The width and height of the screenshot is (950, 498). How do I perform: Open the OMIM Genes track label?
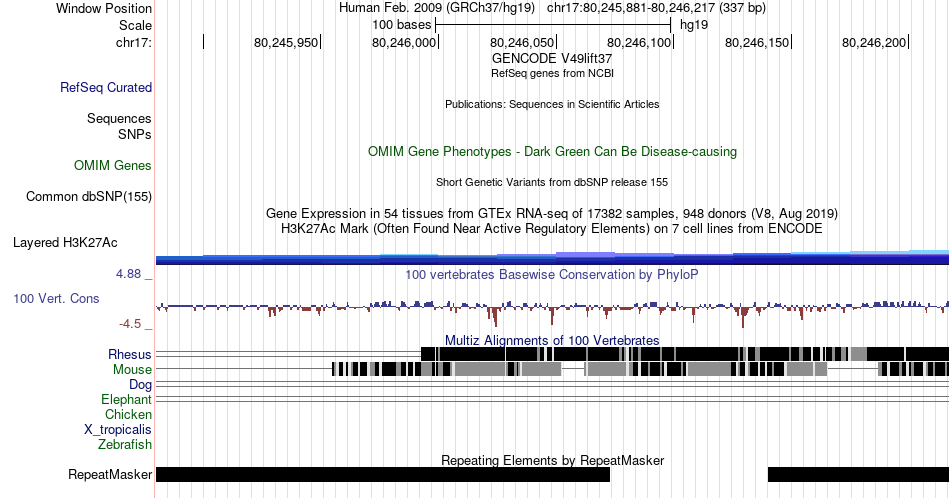point(112,165)
